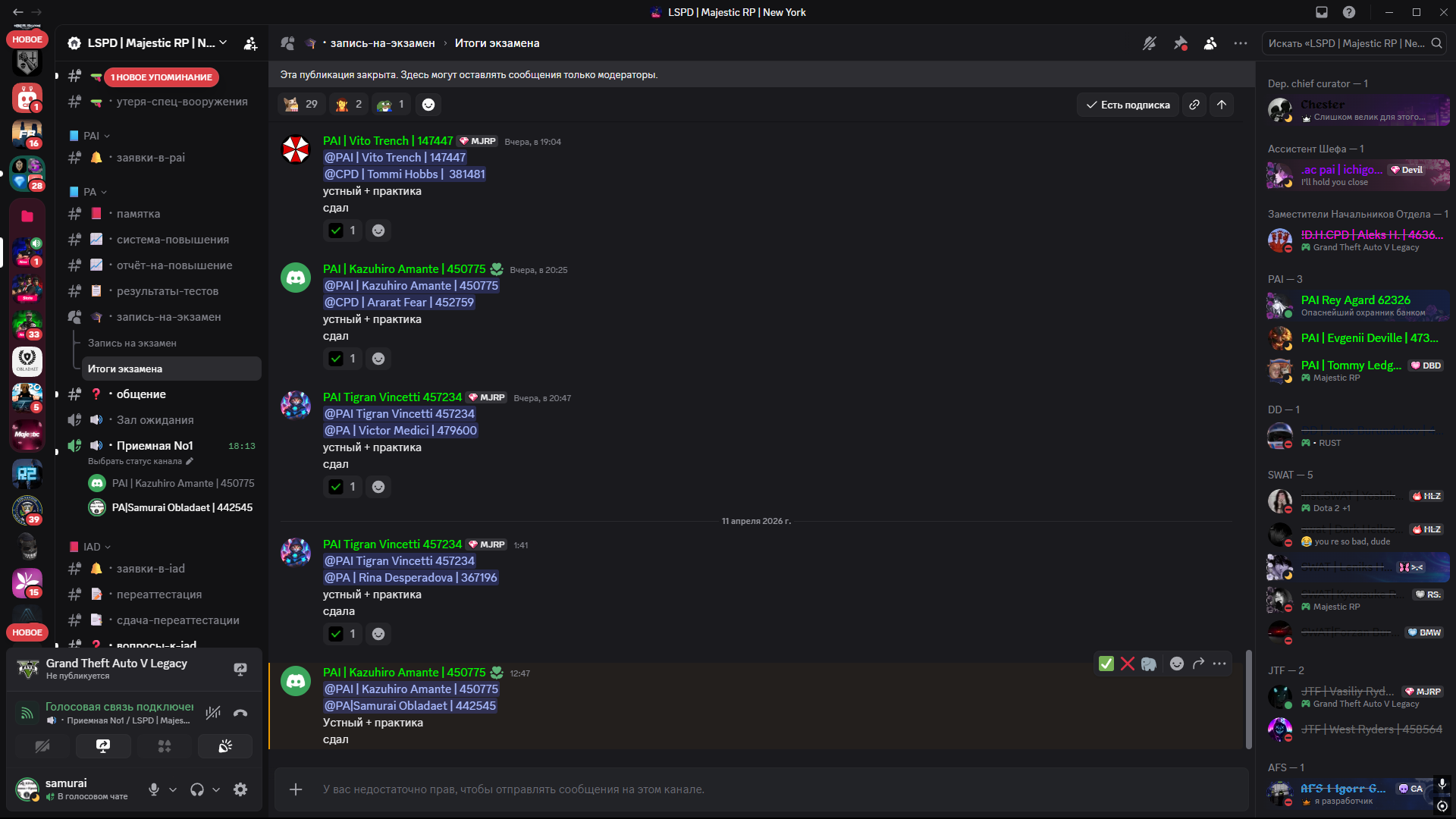Click the Есть подписка follow button
The width and height of the screenshot is (1456, 819).
coord(1128,105)
